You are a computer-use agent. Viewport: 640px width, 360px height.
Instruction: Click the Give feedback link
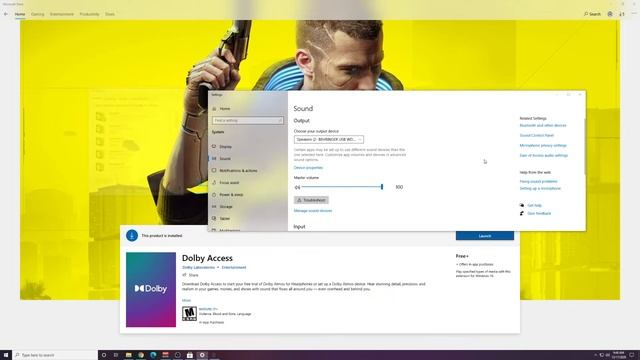(539, 213)
